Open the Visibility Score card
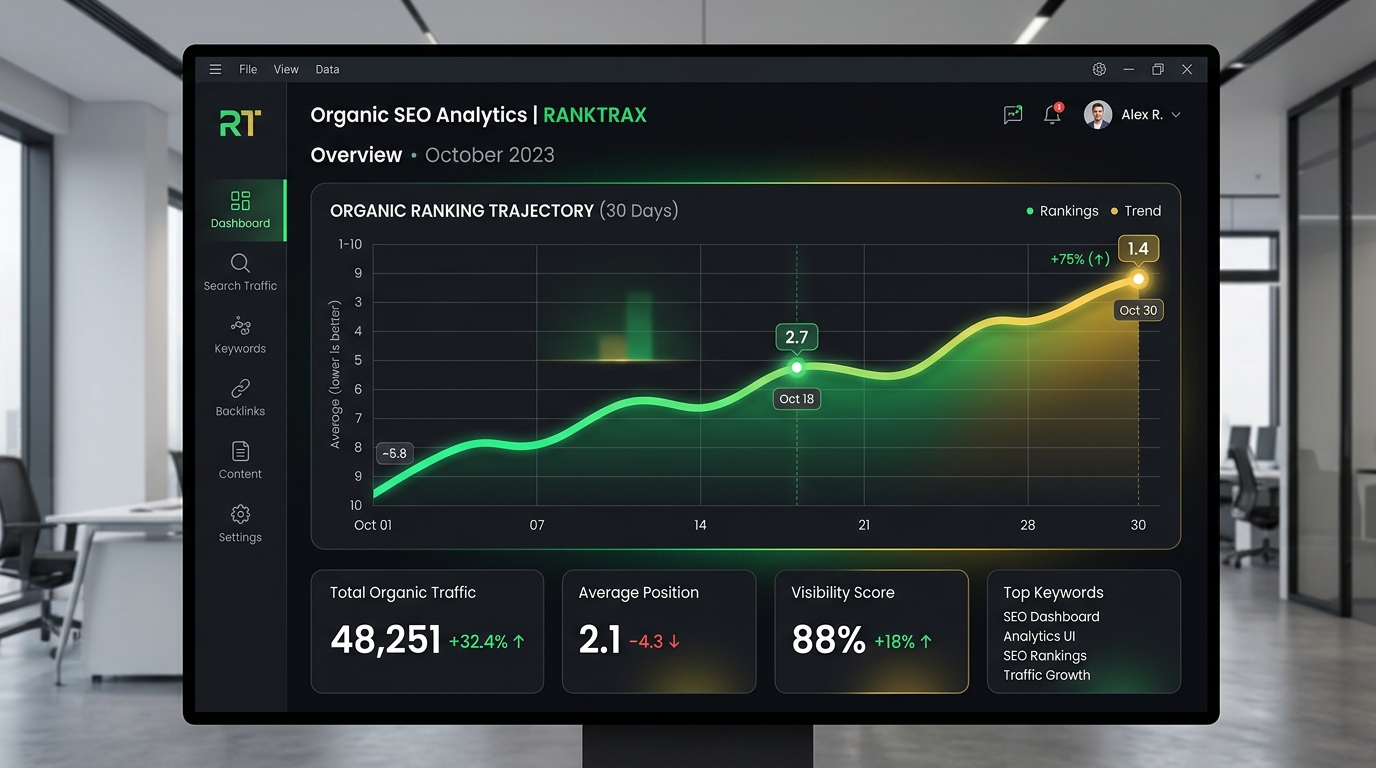Screen dimensions: 1376x768 pos(872,632)
